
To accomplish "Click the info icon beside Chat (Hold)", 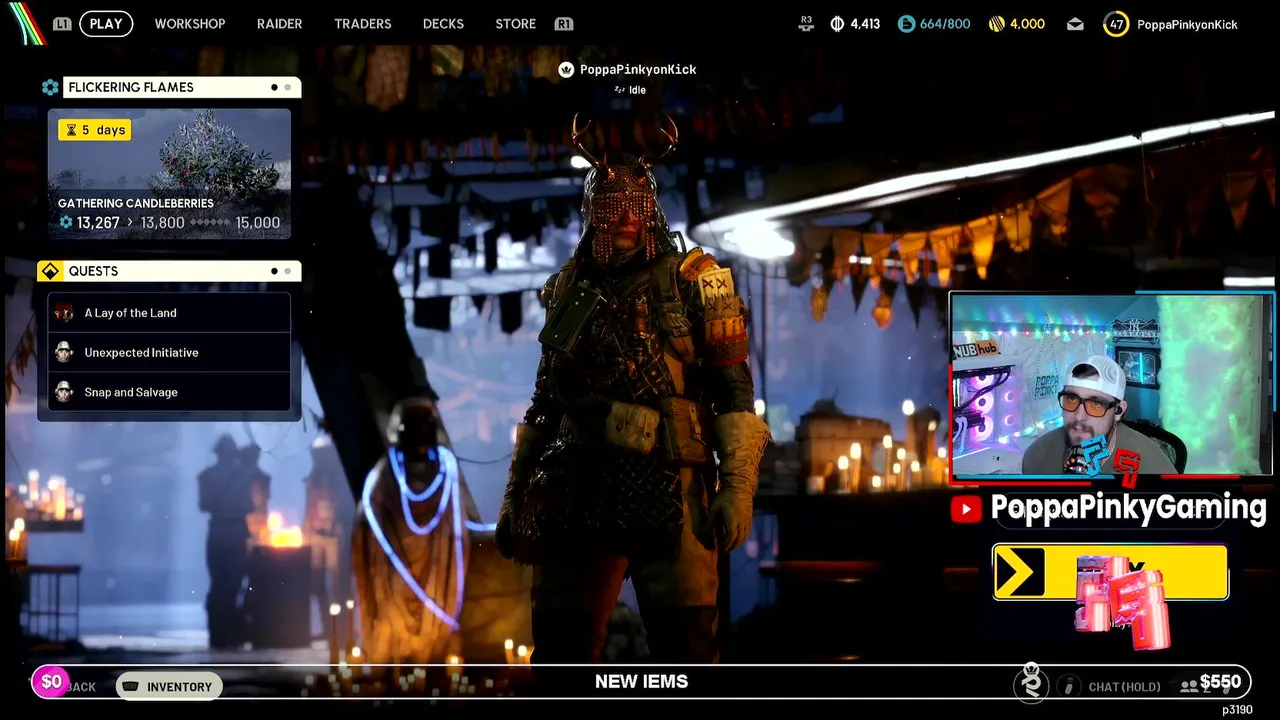I will pos(1069,686).
